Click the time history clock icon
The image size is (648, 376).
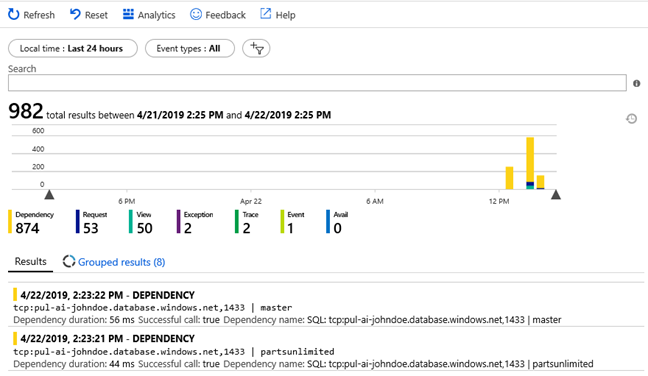pyautogui.click(x=631, y=119)
